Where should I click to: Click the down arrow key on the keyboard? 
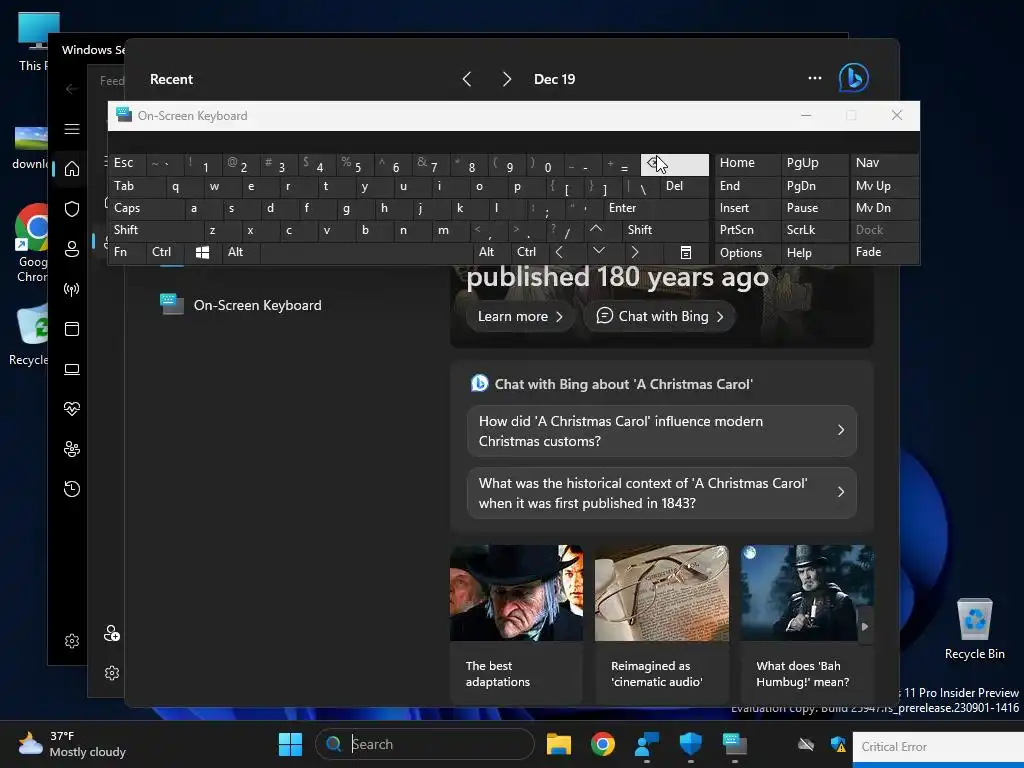click(x=598, y=251)
